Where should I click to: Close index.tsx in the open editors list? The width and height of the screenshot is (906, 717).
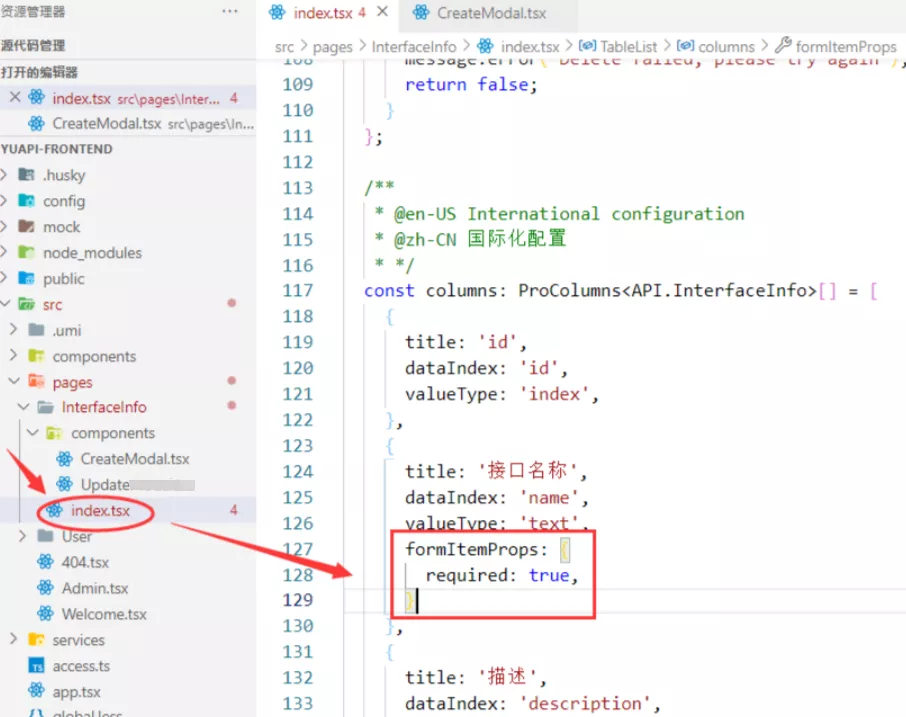pyautogui.click(x=14, y=98)
